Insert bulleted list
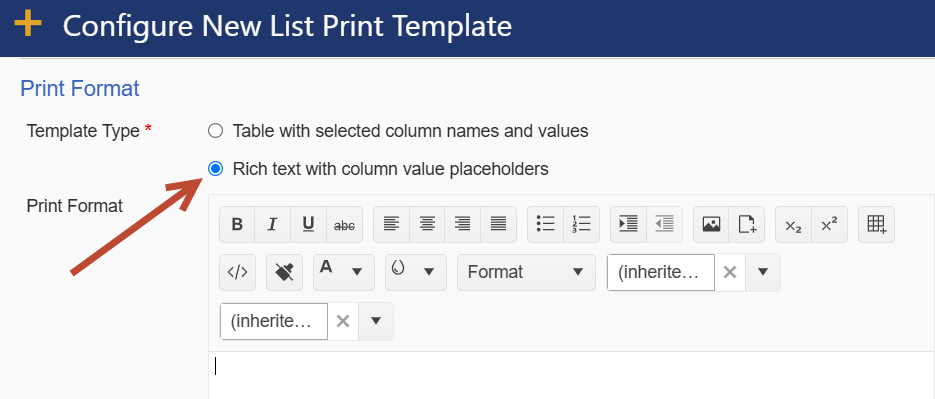 (545, 224)
